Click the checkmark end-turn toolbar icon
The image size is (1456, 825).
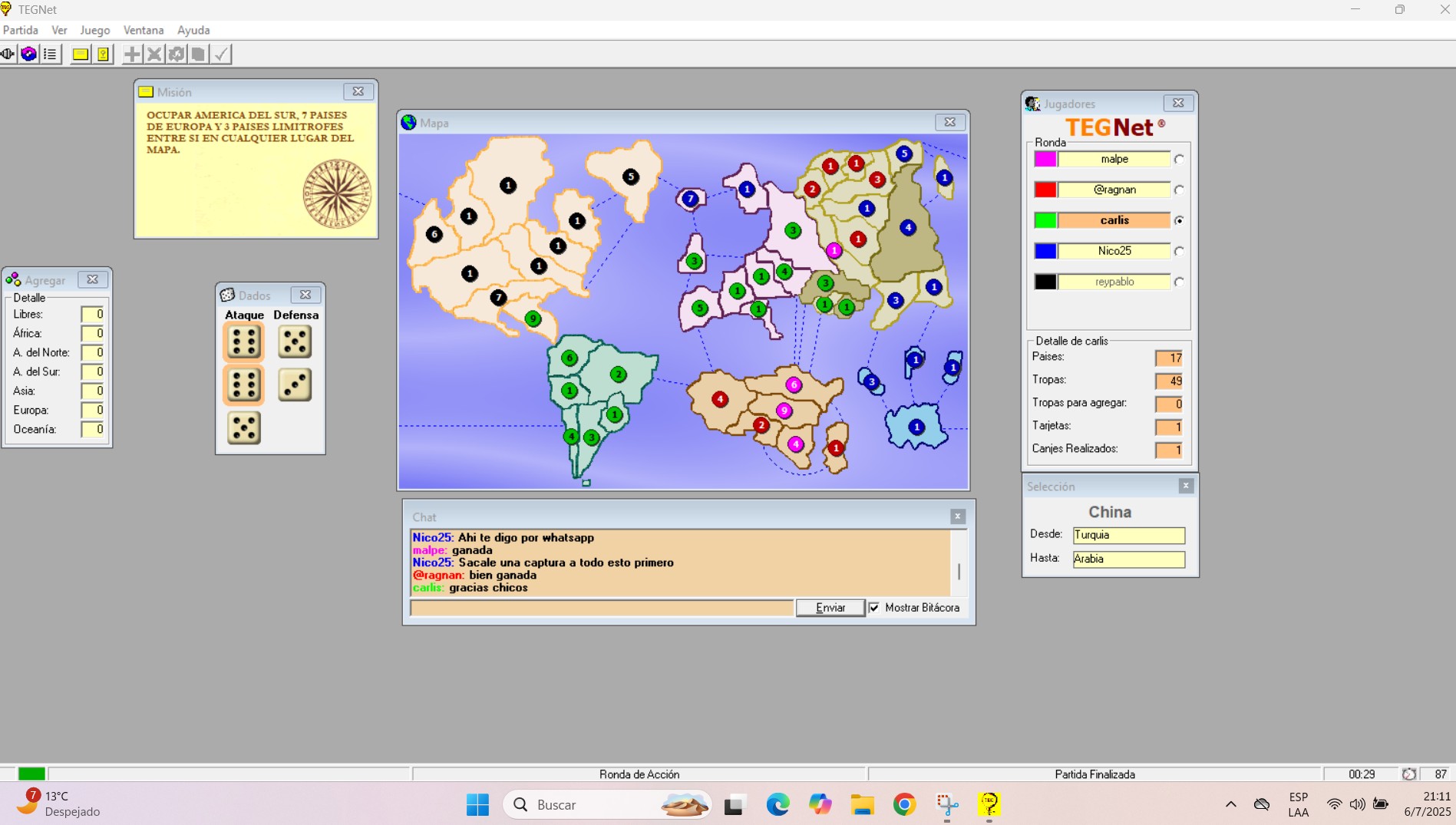(x=221, y=54)
